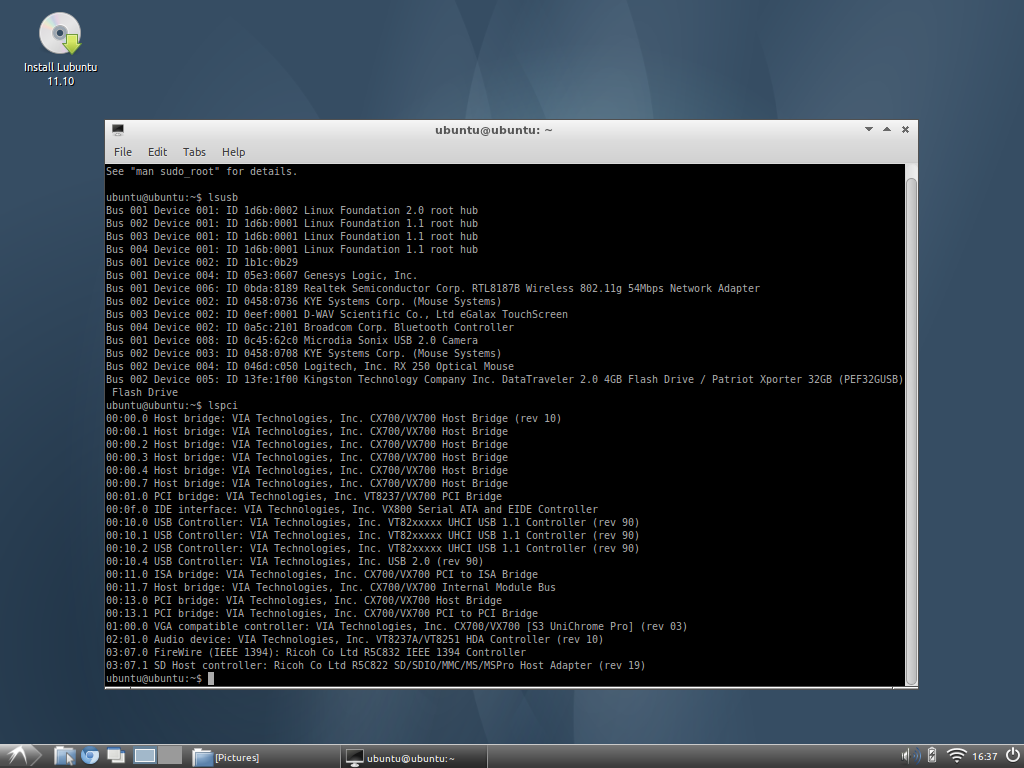
Task: Open the Wi-Fi network tray icon
Action: [956, 756]
